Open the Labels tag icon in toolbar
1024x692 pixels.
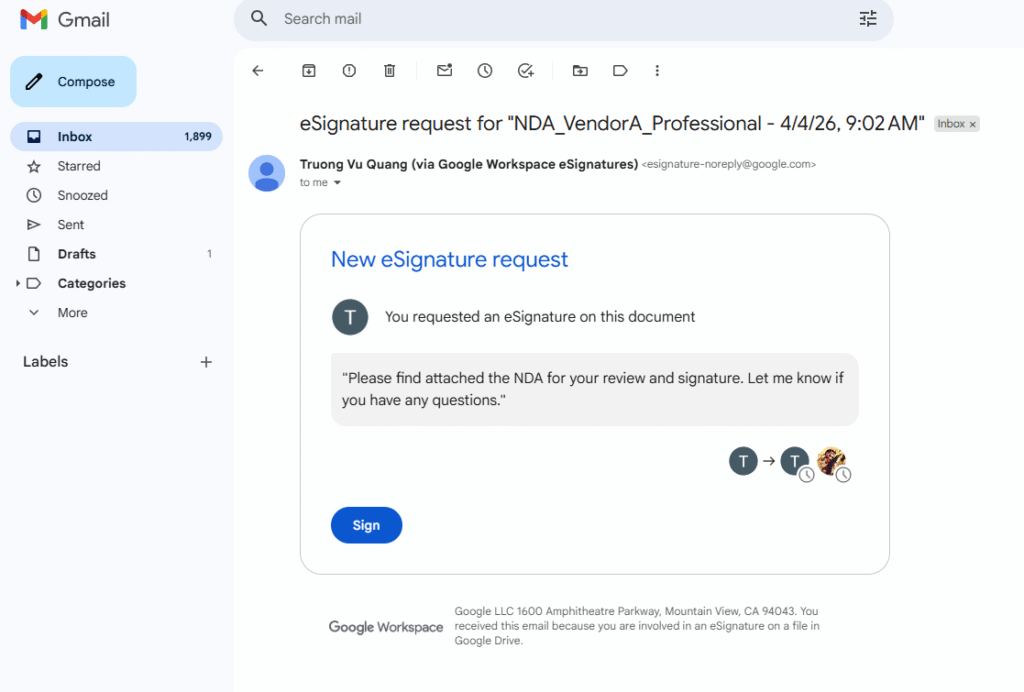pos(620,71)
